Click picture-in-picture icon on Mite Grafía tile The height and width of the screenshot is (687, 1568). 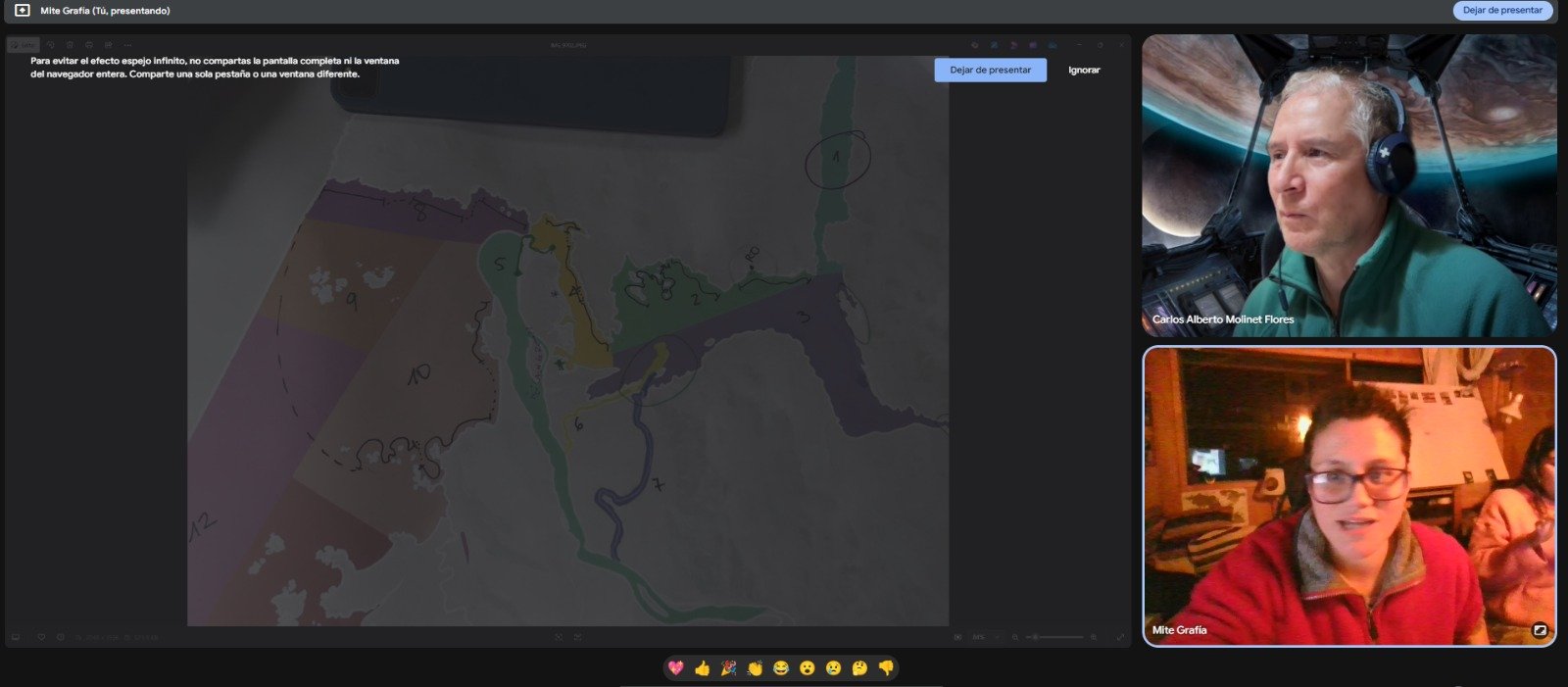tap(1540, 630)
